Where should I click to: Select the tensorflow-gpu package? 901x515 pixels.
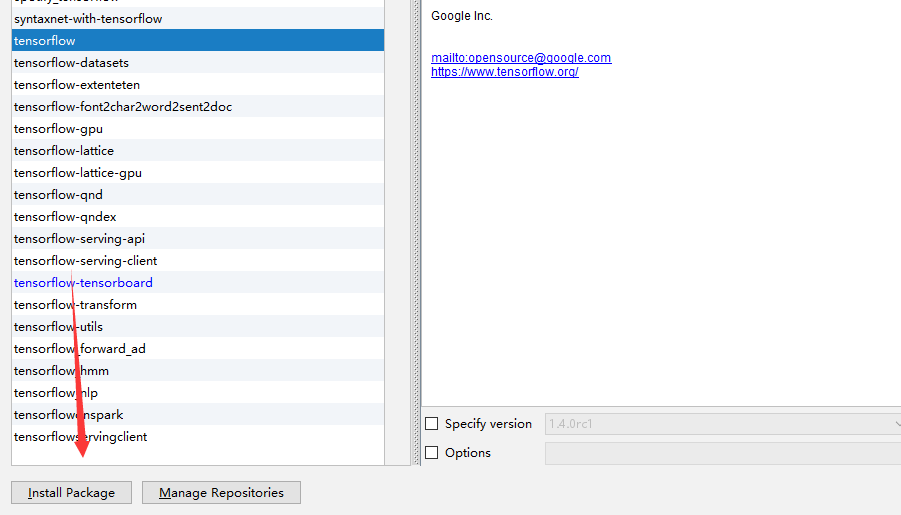coord(198,129)
